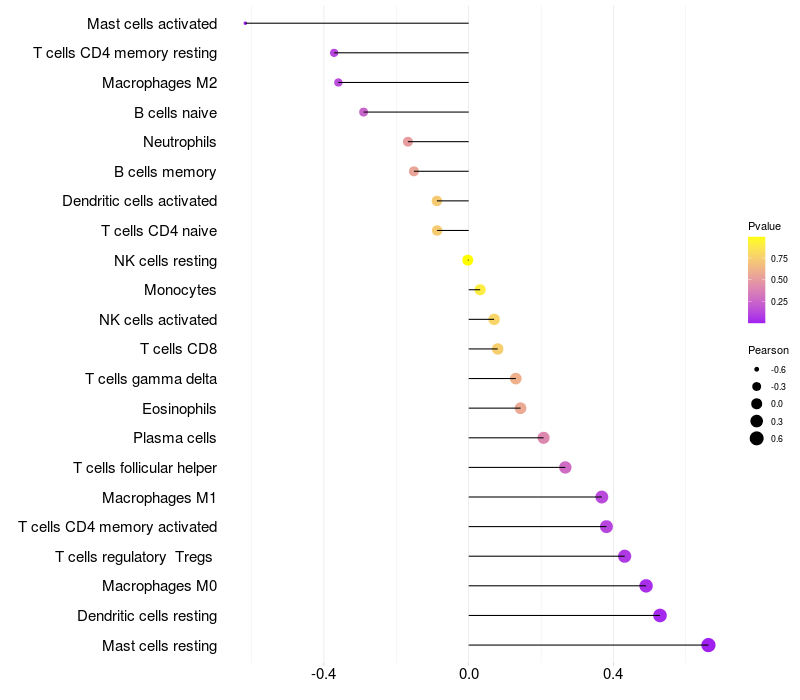The height and width of the screenshot is (700, 800).
Task: Select the Mast cells activated tiny dot
Action: [x=246, y=23]
